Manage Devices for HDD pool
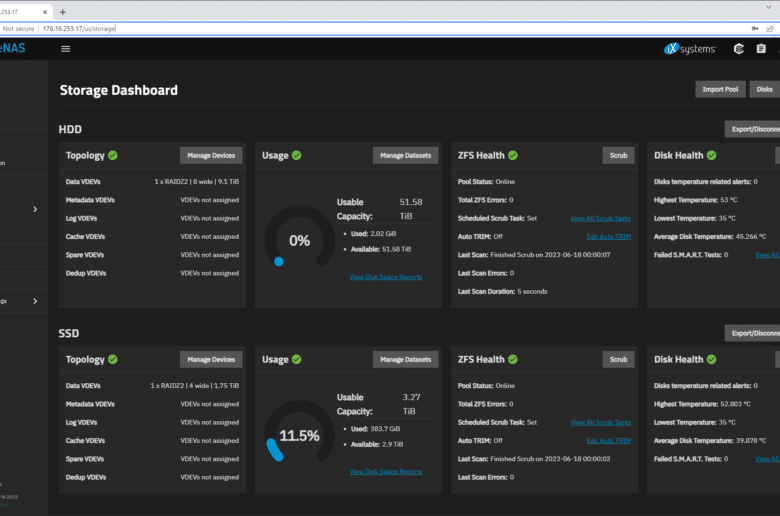The height and width of the screenshot is (516, 780). point(211,155)
